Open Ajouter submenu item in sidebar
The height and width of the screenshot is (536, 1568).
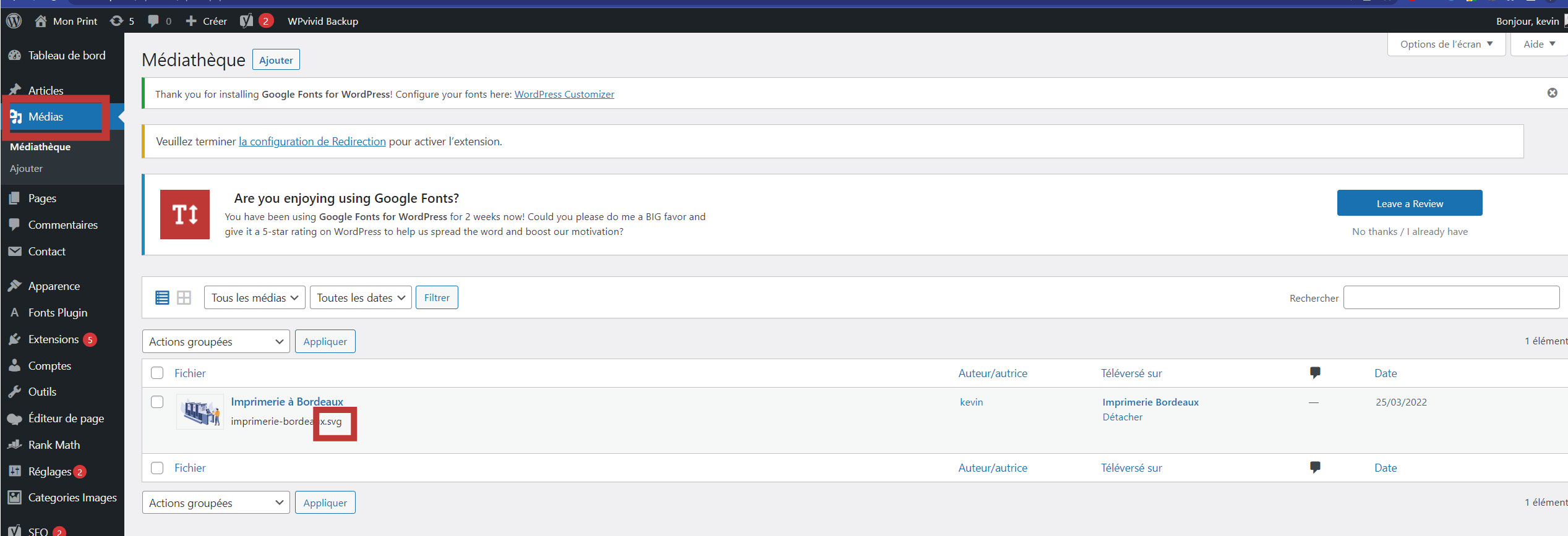coord(26,169)
